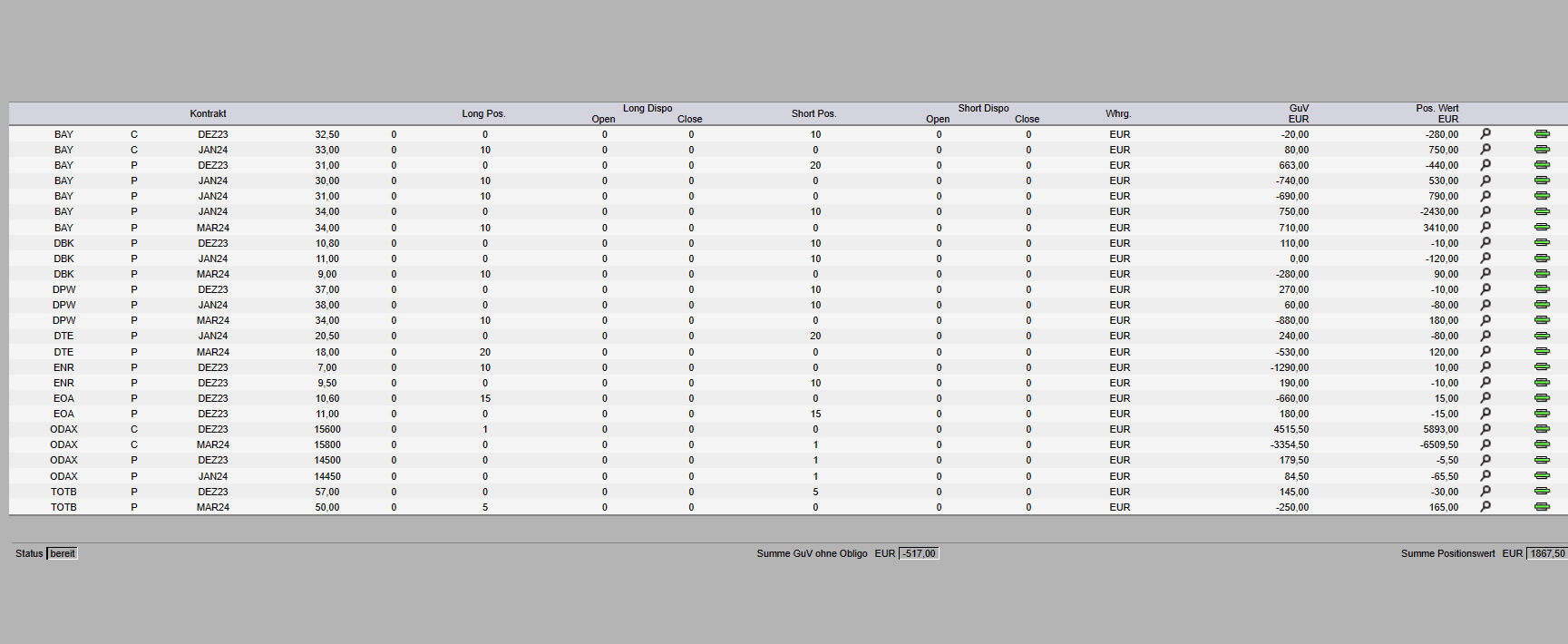Click the Status field showing bereit
Viewport: 1568px width, 644px height.
[x=63, y=553]
